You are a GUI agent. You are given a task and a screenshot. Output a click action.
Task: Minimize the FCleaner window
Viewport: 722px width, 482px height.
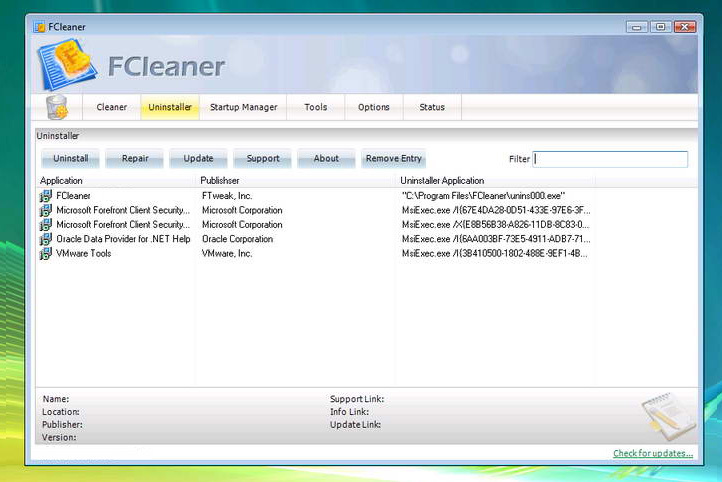(x=637, y=27)
